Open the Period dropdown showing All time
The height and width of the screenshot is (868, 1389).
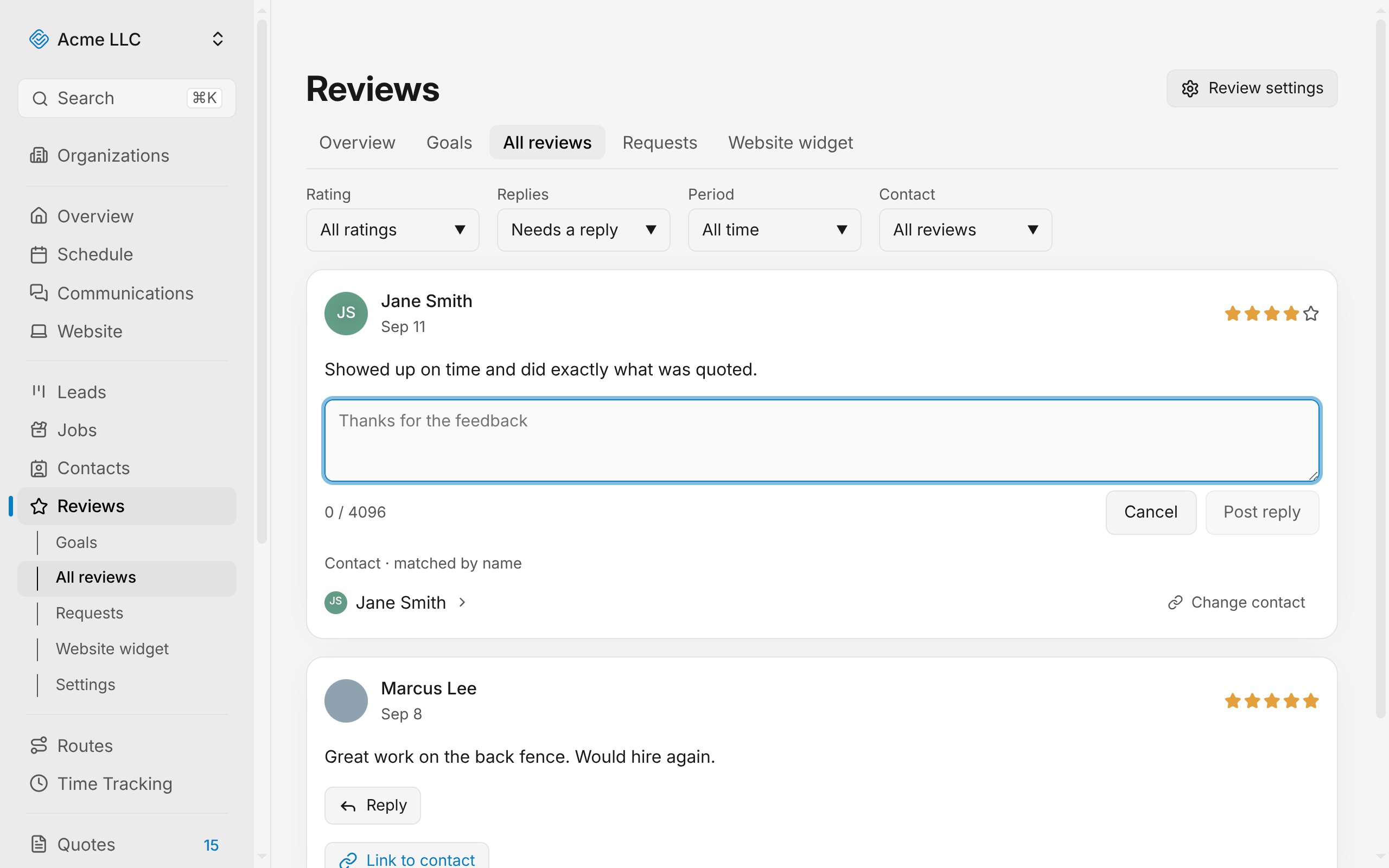[774, 229]
